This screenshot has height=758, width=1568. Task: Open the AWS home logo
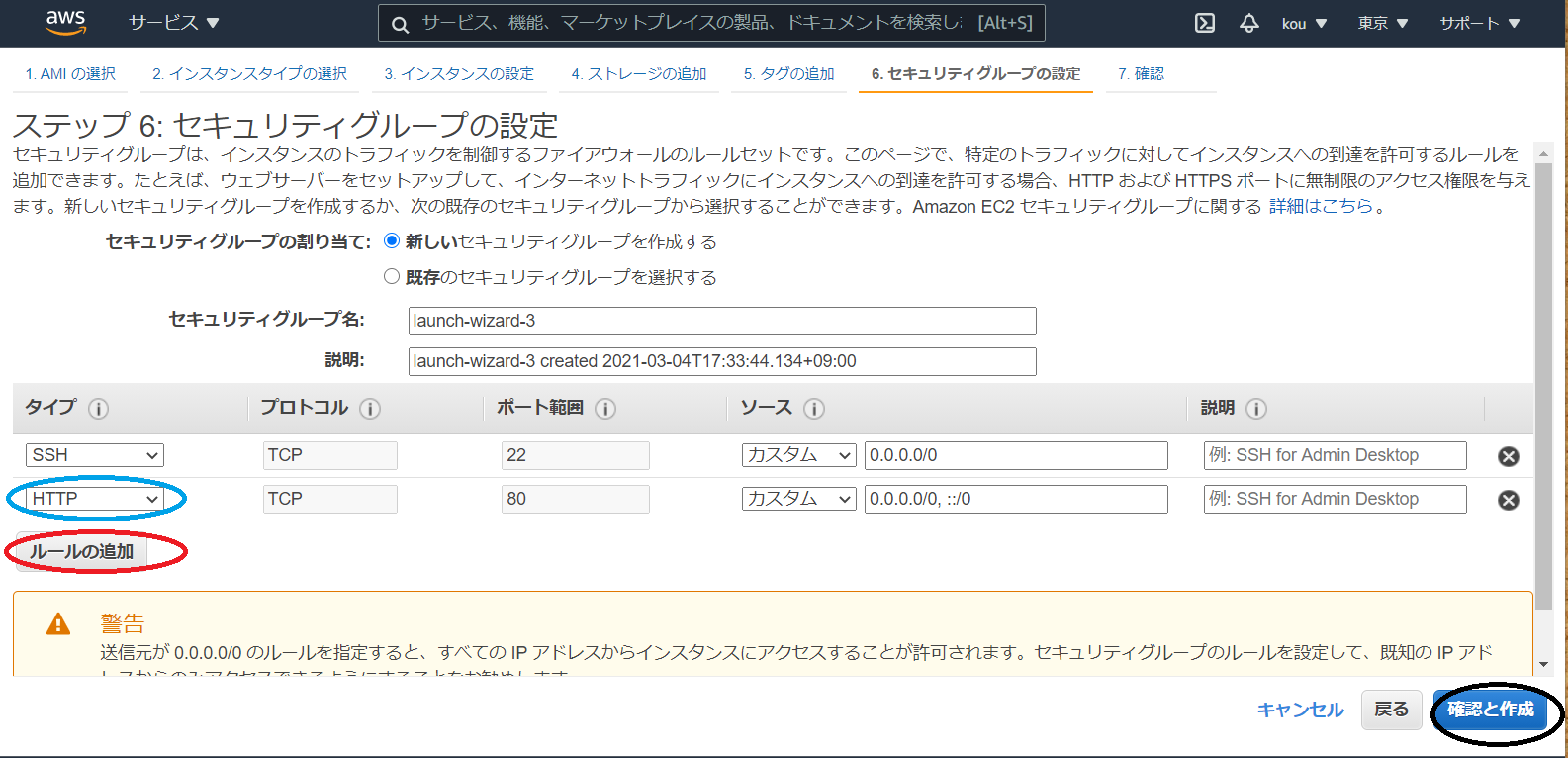click(x=65, y=23)
